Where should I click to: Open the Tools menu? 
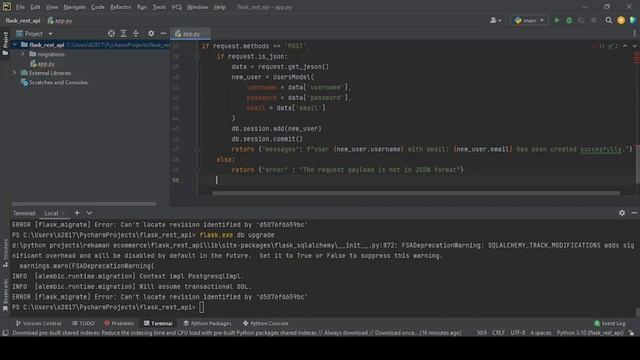[x=159, y=7]
